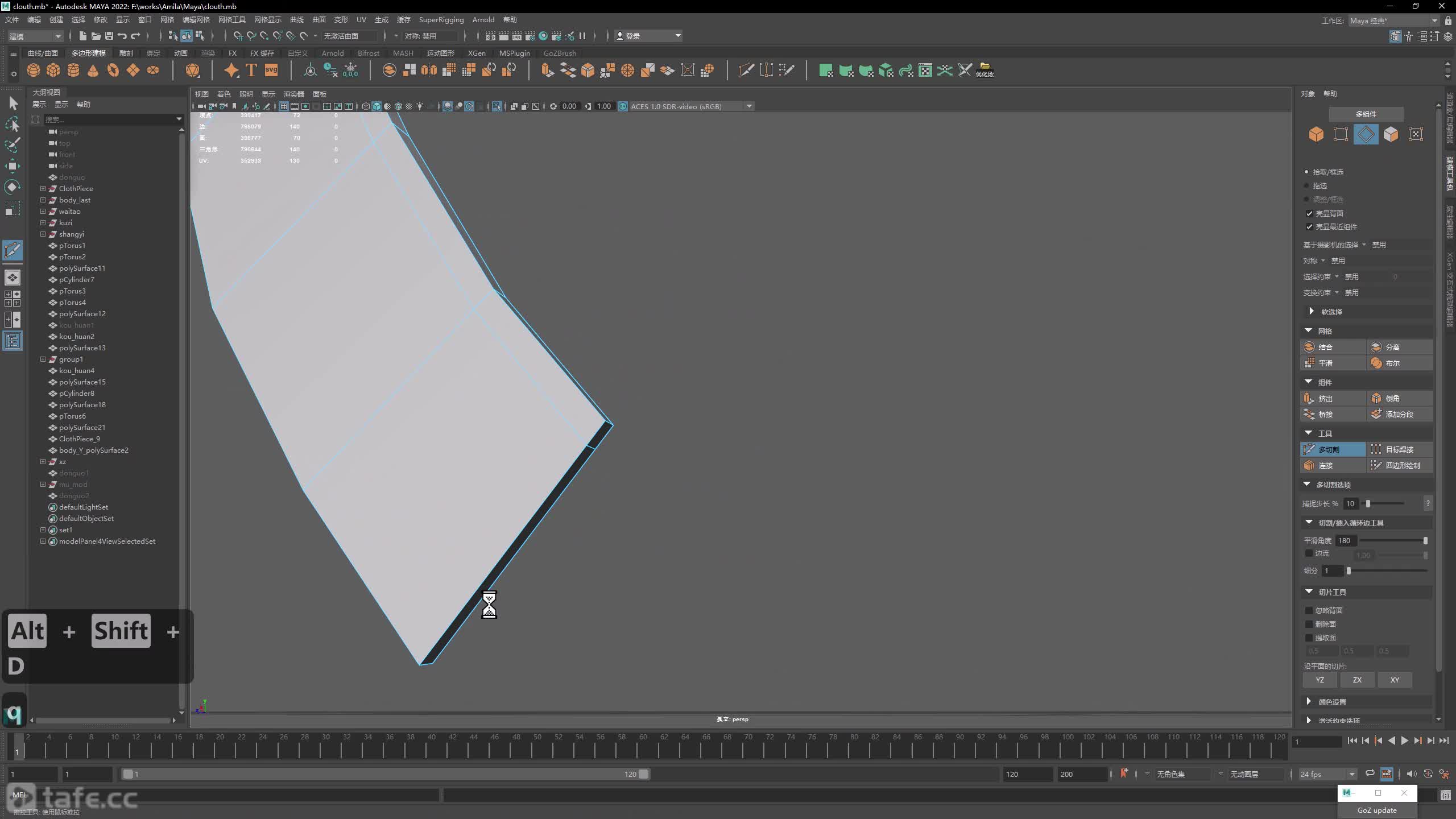Click the optimize scene shelf icon
The height and width of the screenshot is (819, 1456).
[x=985, y=71]
